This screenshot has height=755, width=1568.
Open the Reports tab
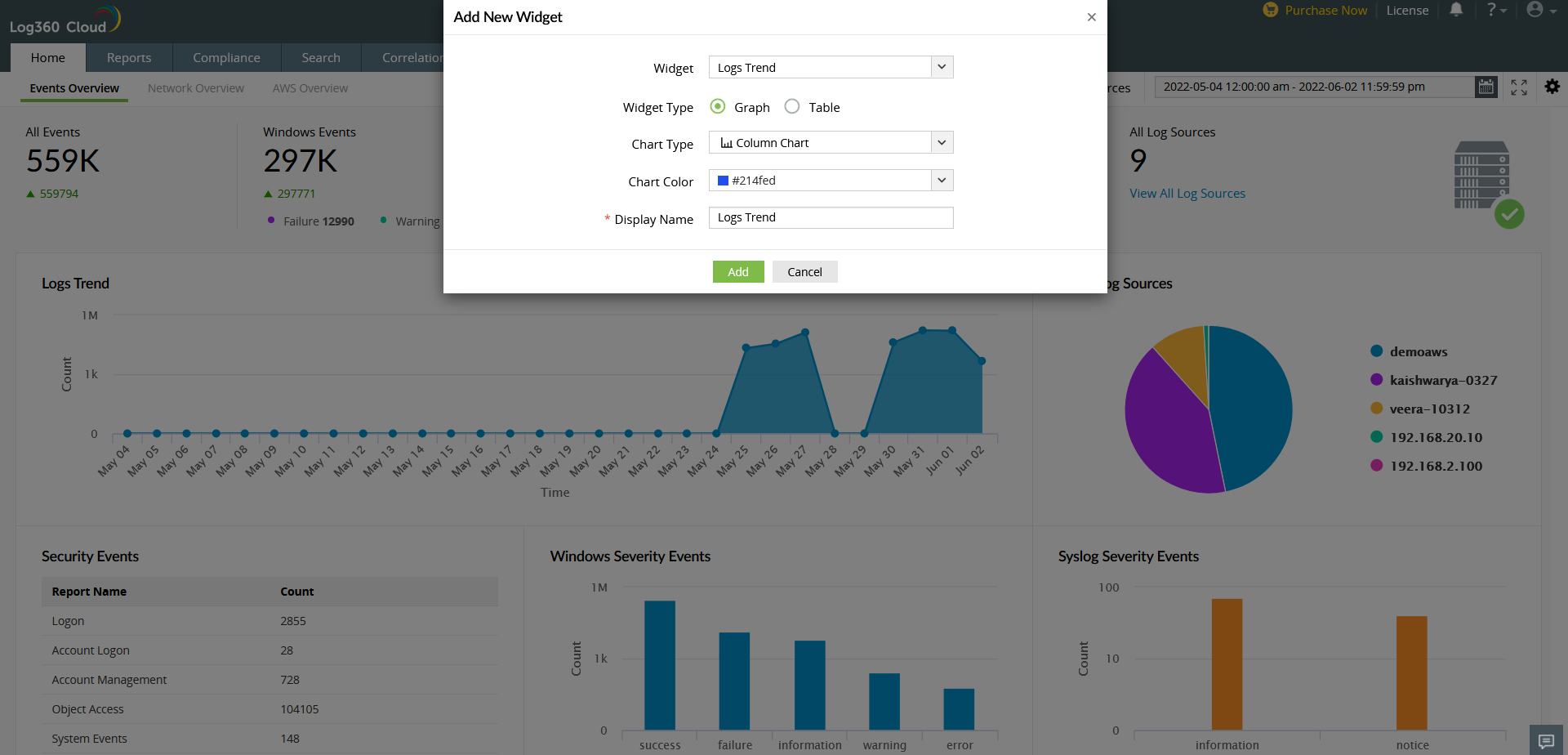tap(129, 57)
